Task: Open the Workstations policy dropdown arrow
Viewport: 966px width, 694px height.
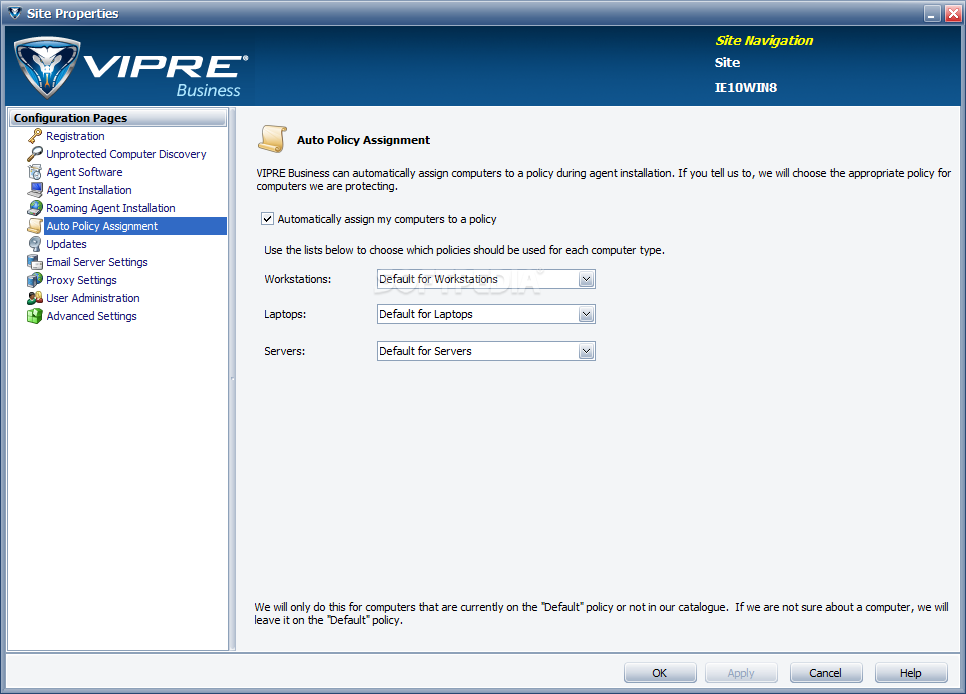Action: point(586,279)
